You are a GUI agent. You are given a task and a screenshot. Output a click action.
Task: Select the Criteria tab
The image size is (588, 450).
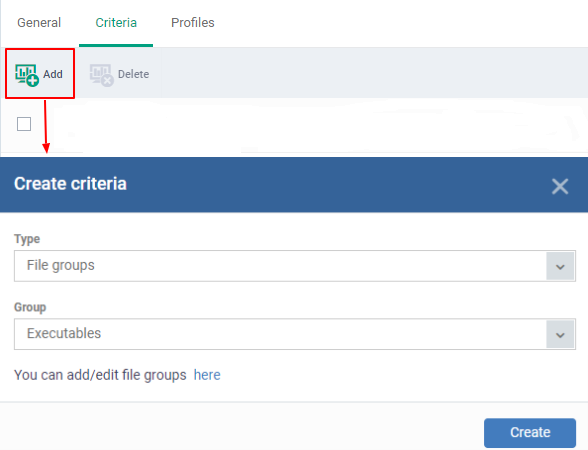pyautogui.click(x=116, y=23)
